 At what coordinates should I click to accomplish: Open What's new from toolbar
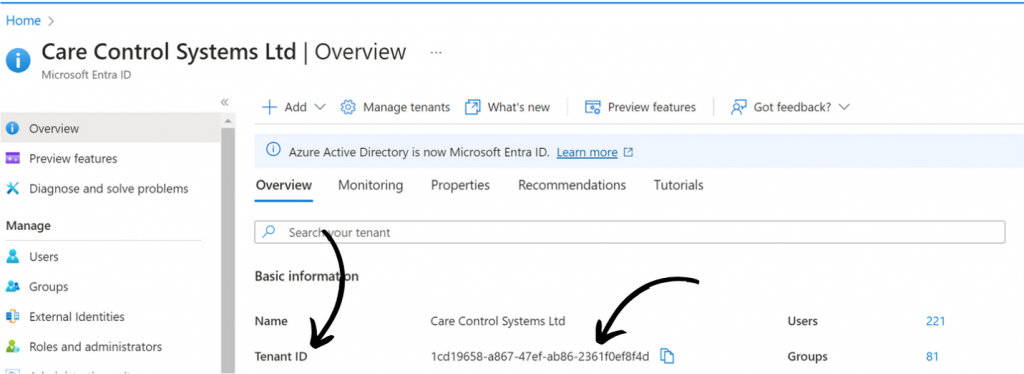[507, 107]
